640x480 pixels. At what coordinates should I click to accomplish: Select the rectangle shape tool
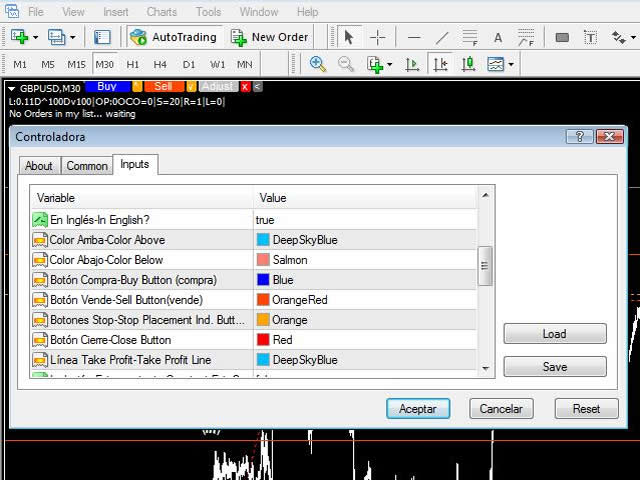coord(562,38)
